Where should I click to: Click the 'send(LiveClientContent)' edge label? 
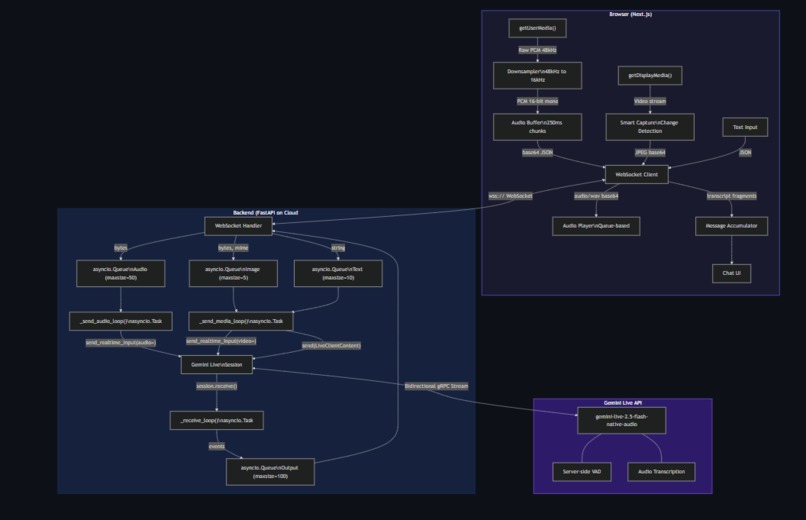331,346
